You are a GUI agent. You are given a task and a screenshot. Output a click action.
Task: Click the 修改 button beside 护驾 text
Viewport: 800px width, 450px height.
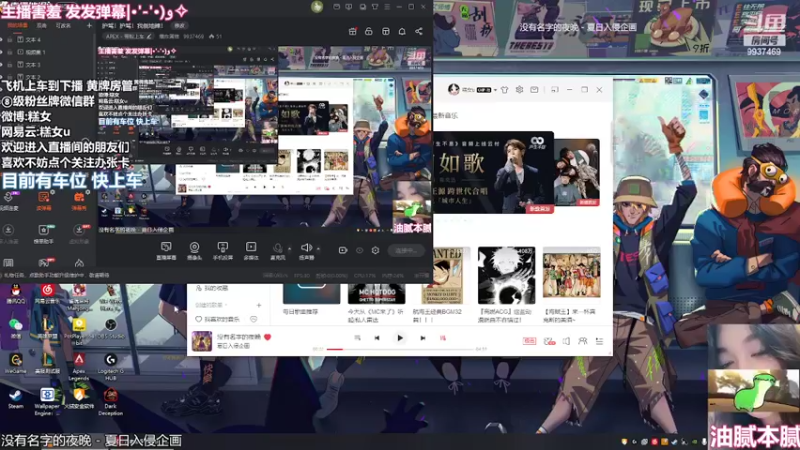point(180,26)
